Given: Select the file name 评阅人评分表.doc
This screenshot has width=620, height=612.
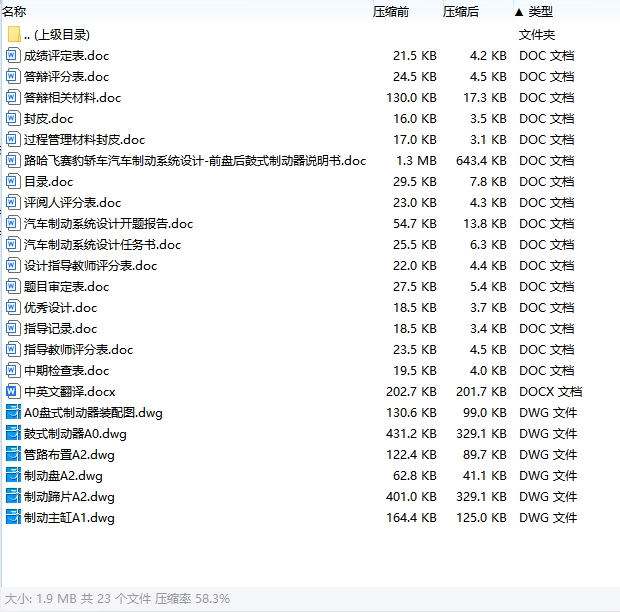Looking at the screenshot, I should 72,202.
